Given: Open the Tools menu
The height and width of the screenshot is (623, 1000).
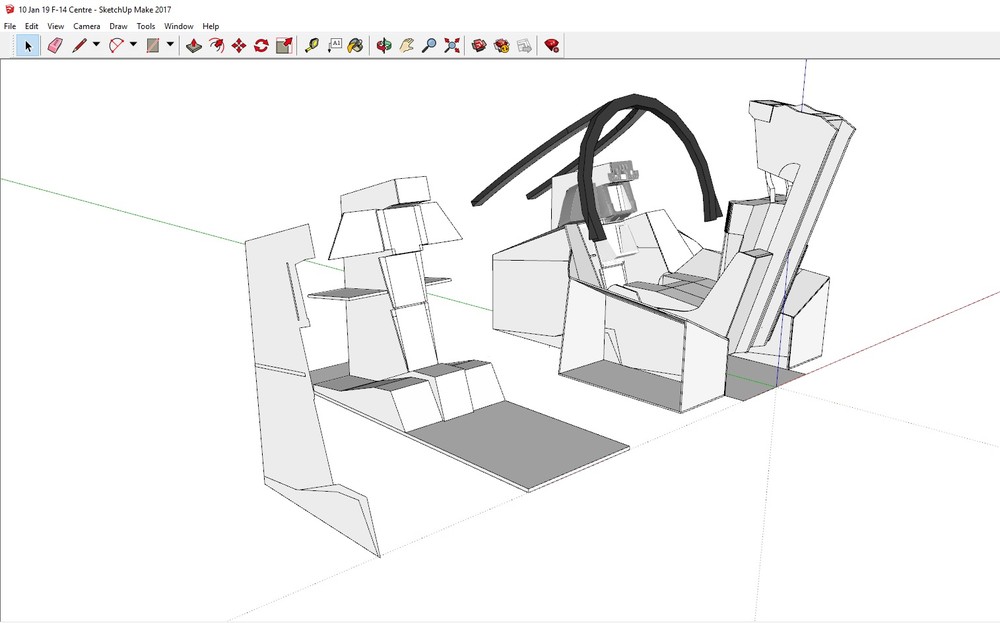Looking at the screenshot, I should (x=146, y=25).
